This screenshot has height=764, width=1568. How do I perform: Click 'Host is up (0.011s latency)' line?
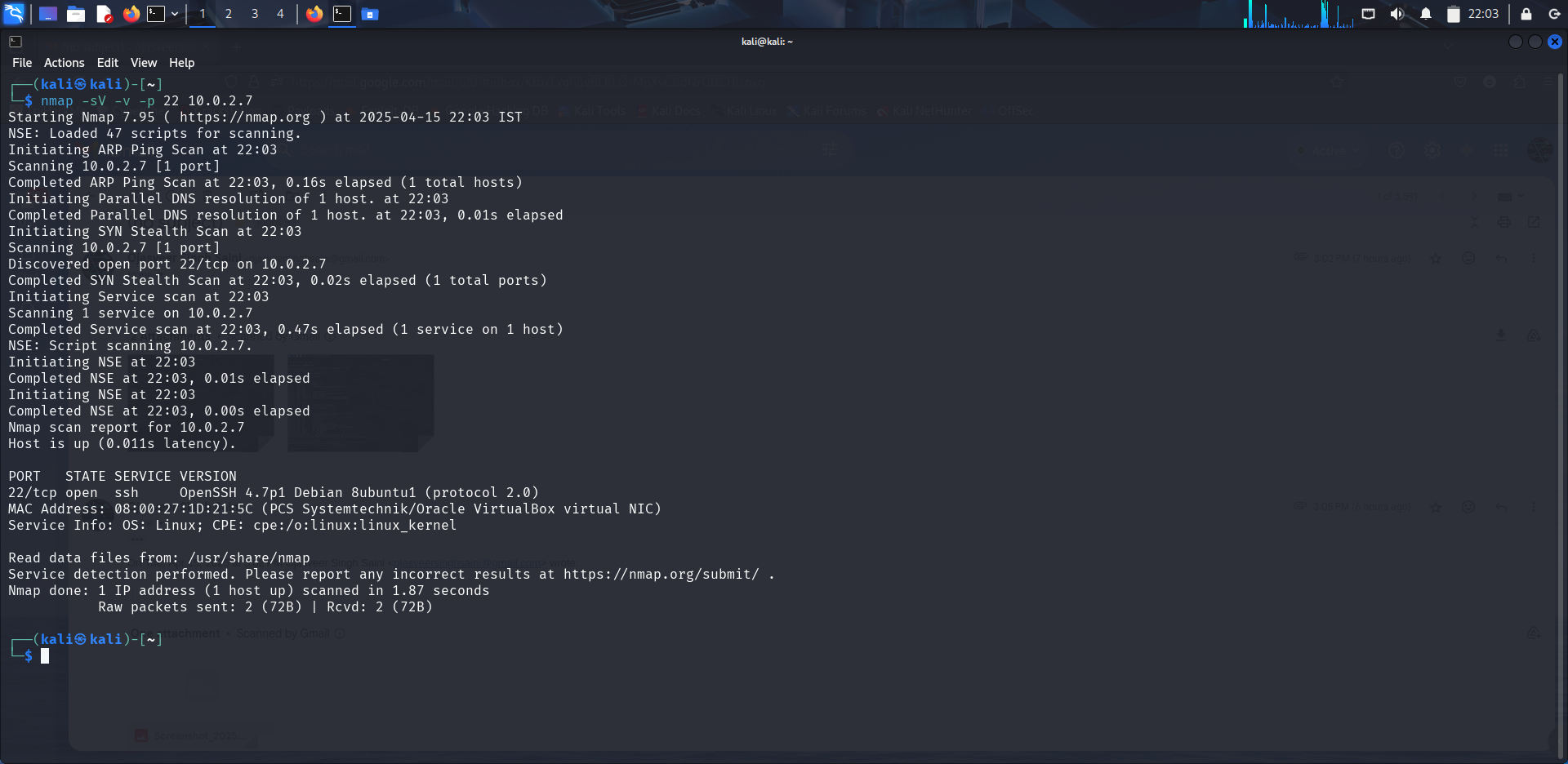coord(122,444)
